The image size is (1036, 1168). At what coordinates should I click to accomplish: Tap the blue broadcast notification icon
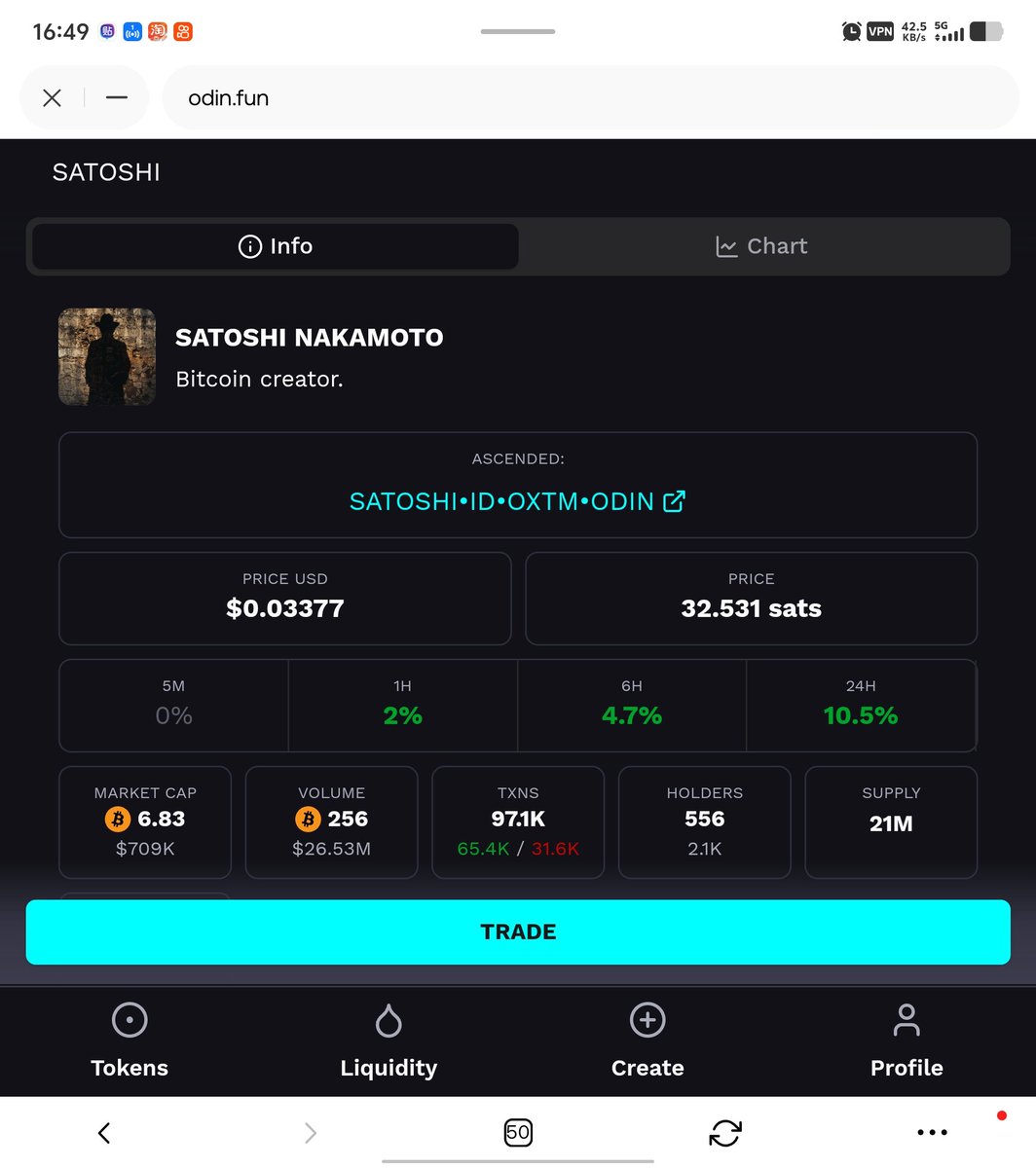132,31
